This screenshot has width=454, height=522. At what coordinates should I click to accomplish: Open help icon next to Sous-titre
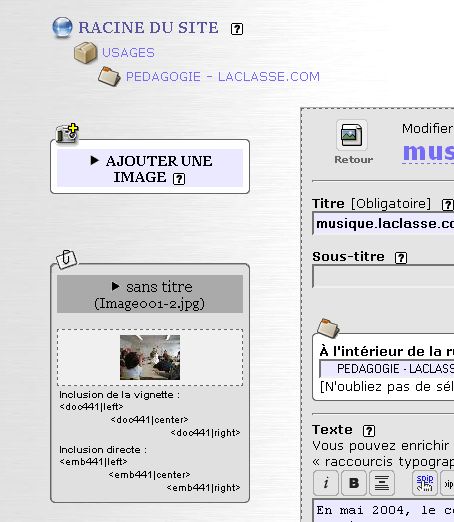point(401,258)
